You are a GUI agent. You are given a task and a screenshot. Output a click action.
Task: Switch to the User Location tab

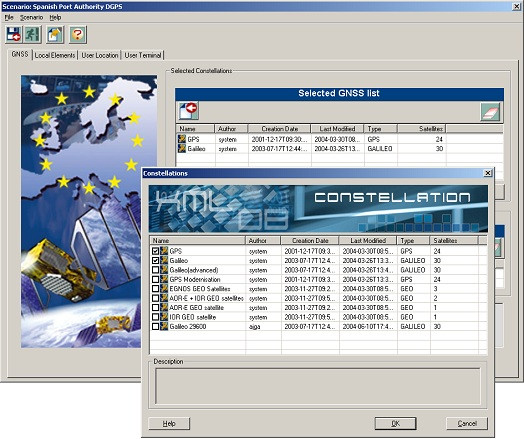click(x=100, y=55)
